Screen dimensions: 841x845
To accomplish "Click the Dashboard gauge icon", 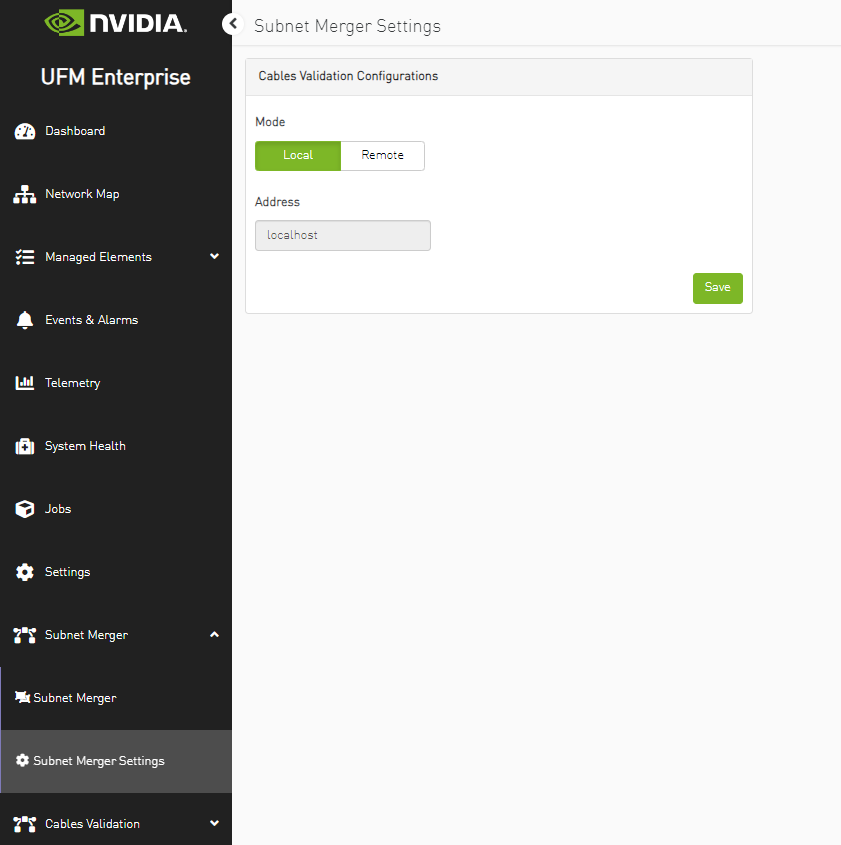I will point(25,131).
